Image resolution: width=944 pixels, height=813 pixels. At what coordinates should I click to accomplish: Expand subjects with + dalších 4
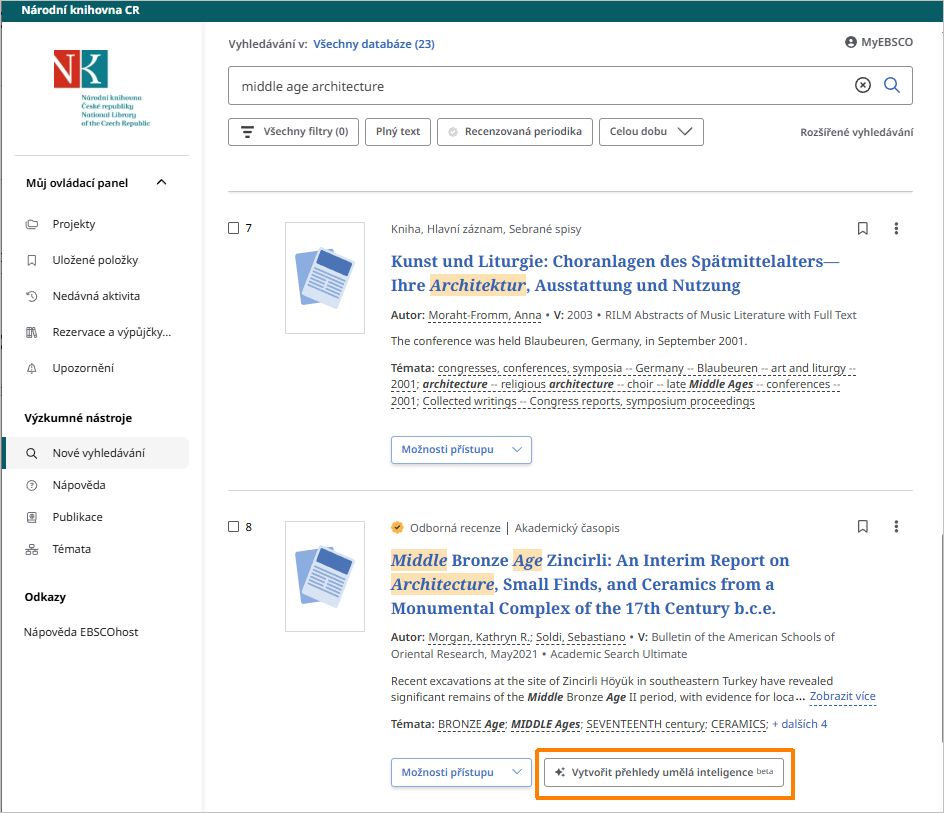800,724
